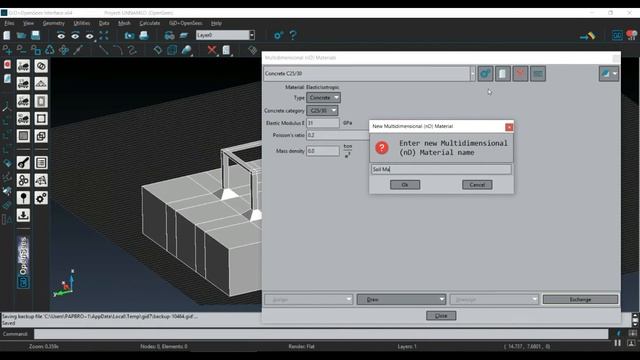Image resolution: width=640 pixels, height=360 pixels.
Task: Click red delete material icon in materials window
Action: tap(520, 74)
